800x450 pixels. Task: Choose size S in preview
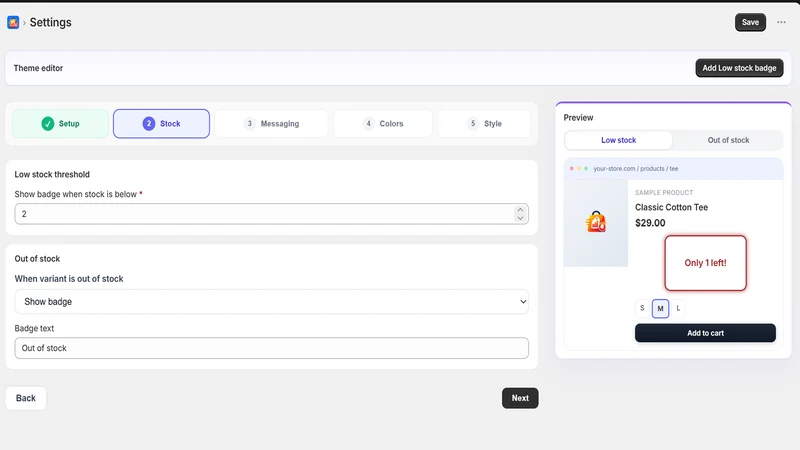click(x=642, y=308)
